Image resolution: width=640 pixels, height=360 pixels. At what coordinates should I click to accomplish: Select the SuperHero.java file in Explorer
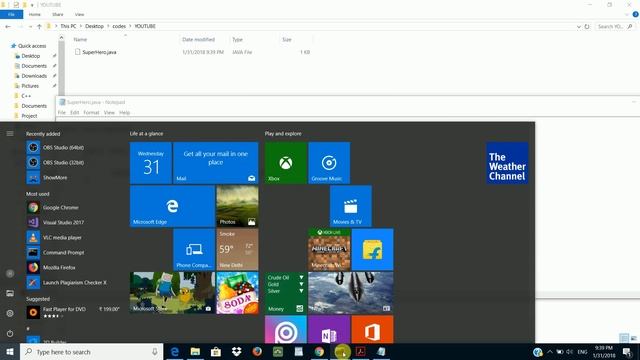(99, 52)
